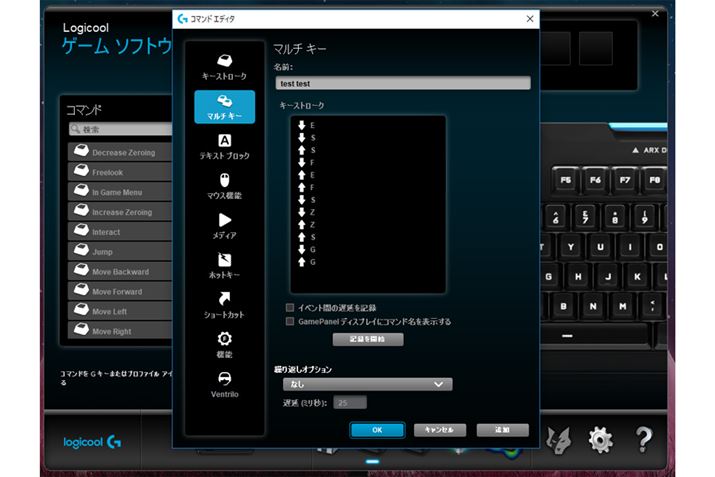Select the マルチキー command type icon
This screenshot has height=477, width=715.
point(225,101)
